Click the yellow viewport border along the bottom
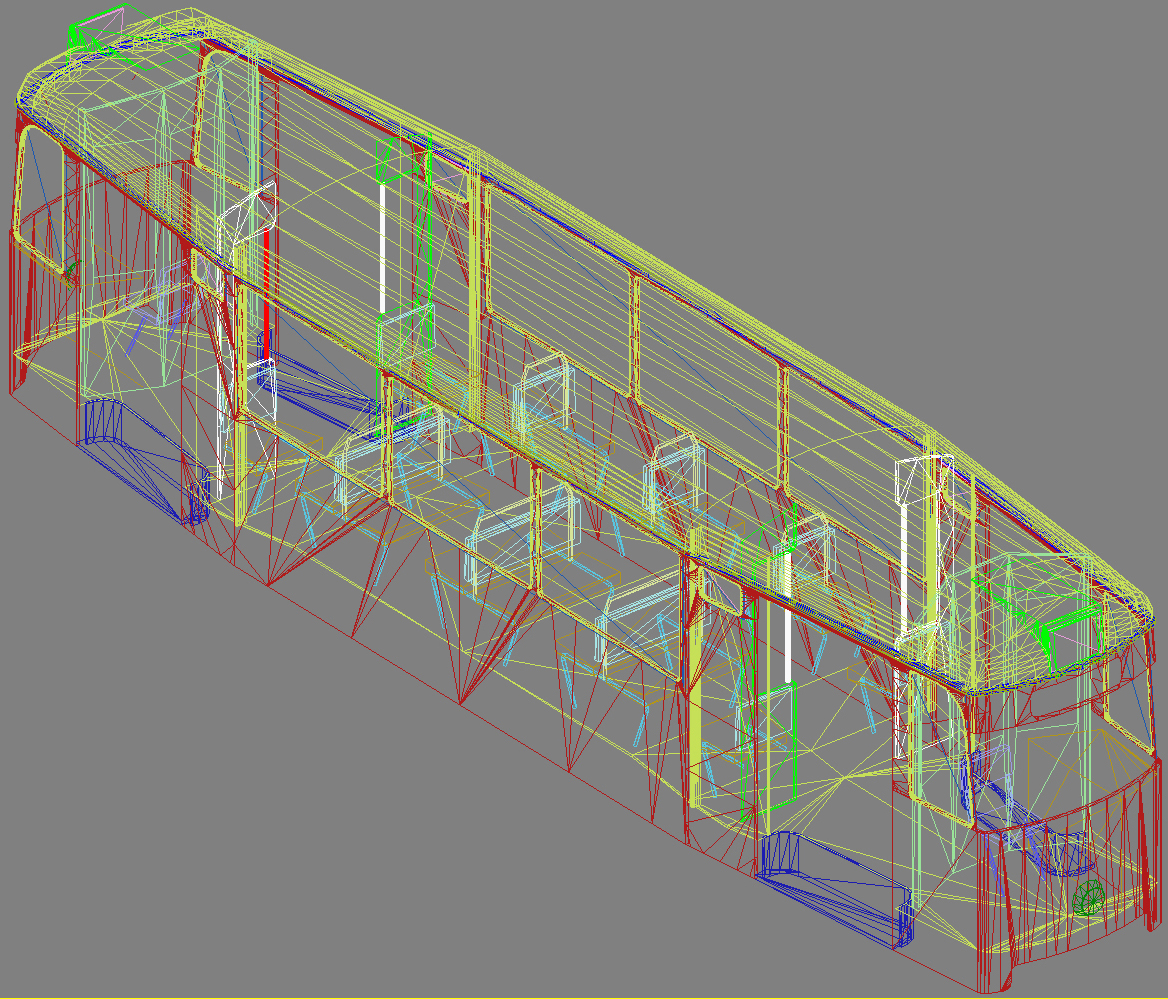 pos(584,997)
